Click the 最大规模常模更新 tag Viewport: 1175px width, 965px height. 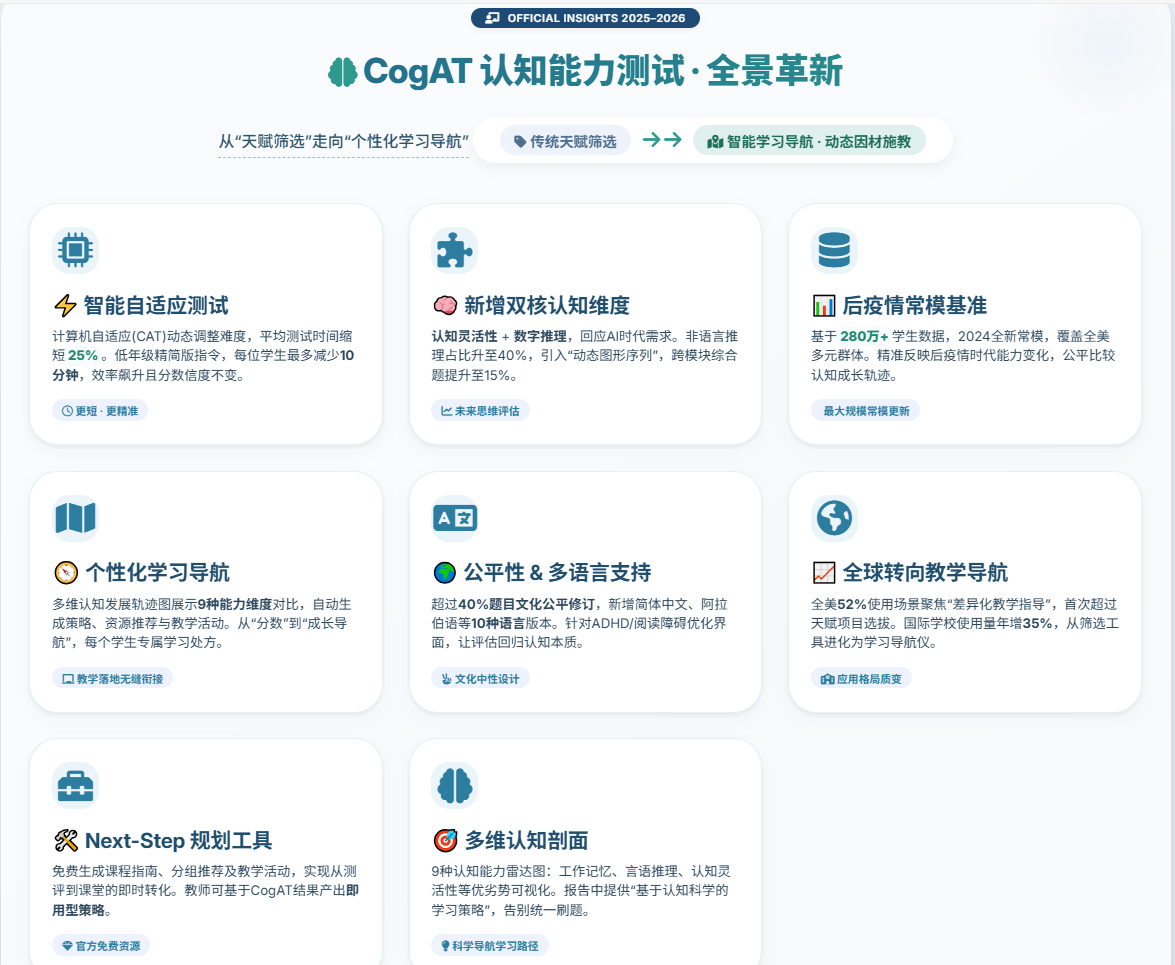[866, 410]
